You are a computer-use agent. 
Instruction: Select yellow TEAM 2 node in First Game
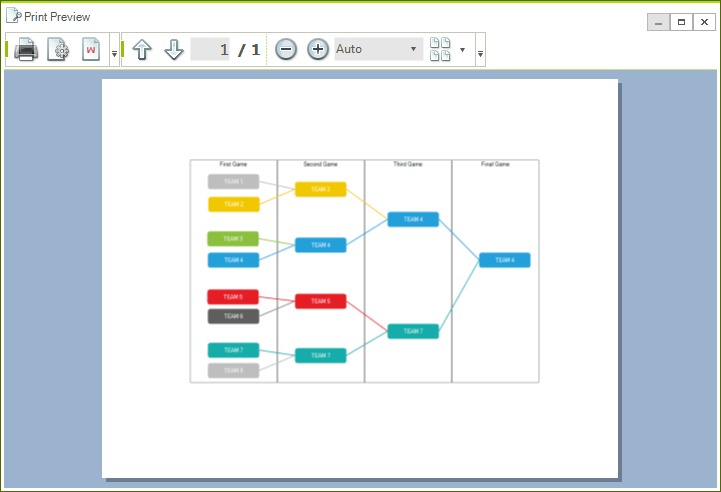tap(234, 204)
